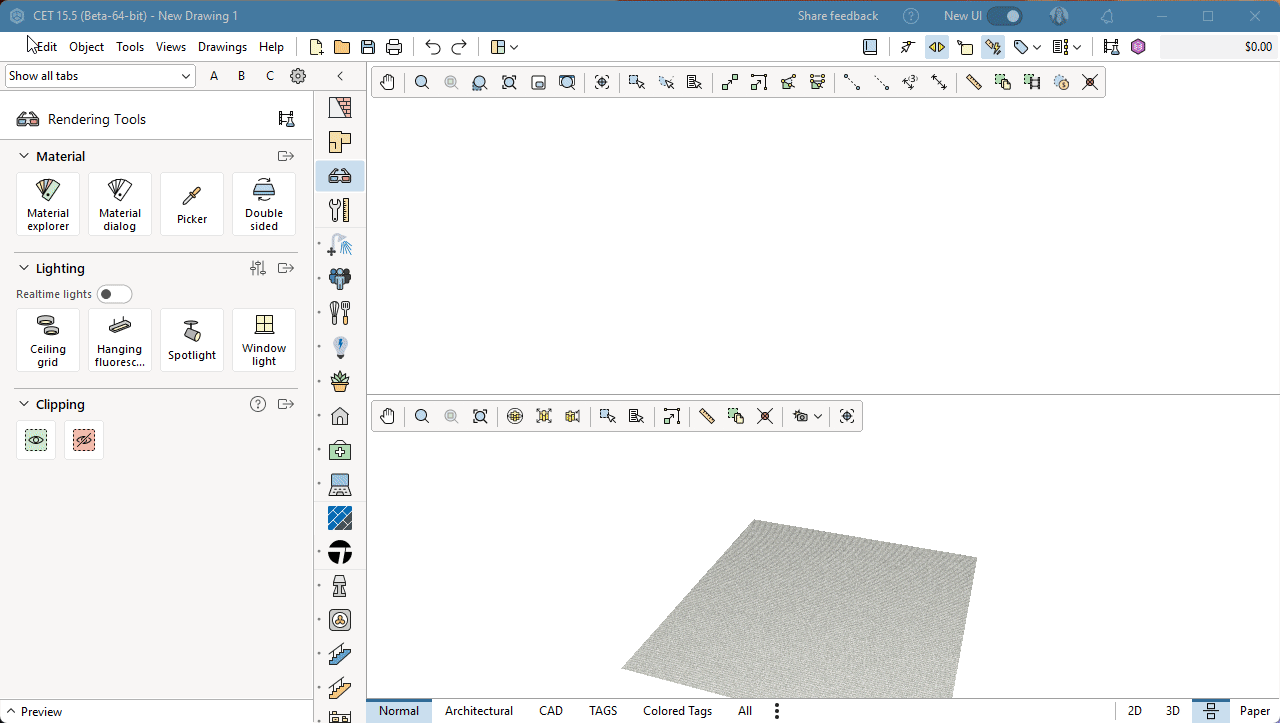Click the green show clipping eye icon
Image resolution: width=1280 pixels, height=723 pixels.
(36, 440)
